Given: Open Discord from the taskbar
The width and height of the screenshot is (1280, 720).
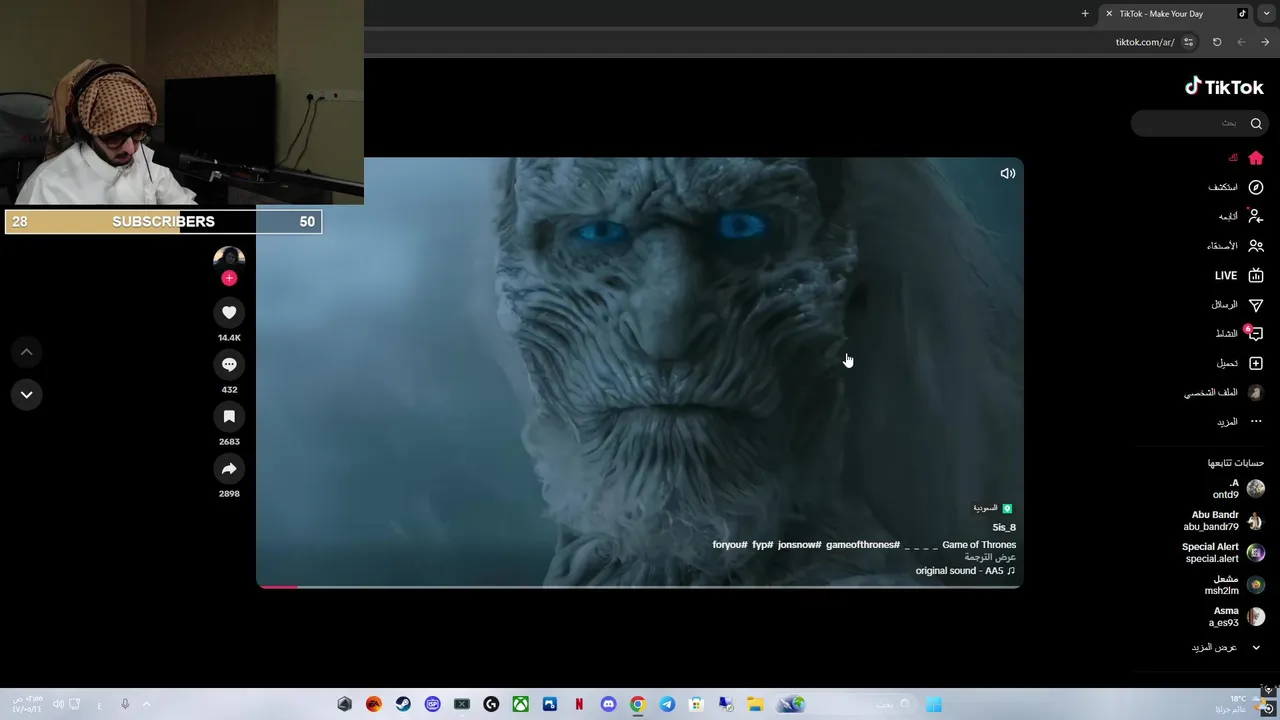Looking at the screenshot, I should [x=608, y=704].
